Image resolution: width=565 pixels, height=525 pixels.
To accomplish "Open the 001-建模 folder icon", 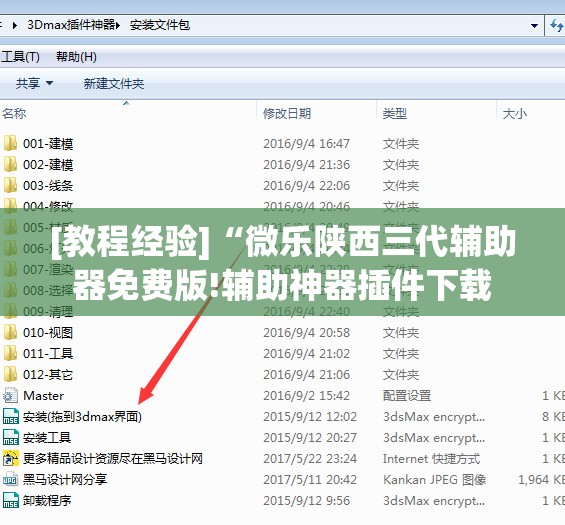I will pos(10,143).
